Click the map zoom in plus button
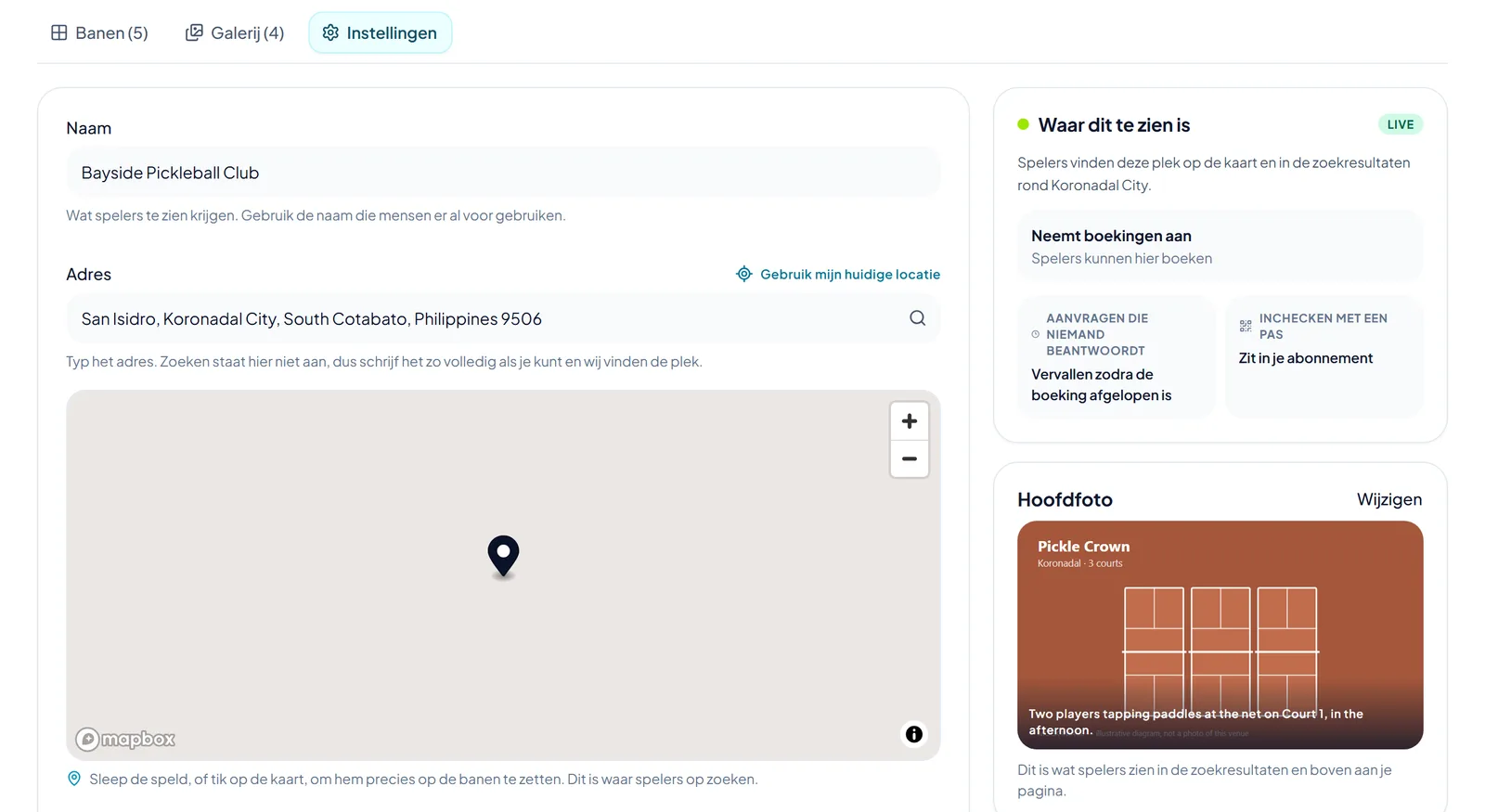This screenshot has width=1485, height=812. point(910,421)
